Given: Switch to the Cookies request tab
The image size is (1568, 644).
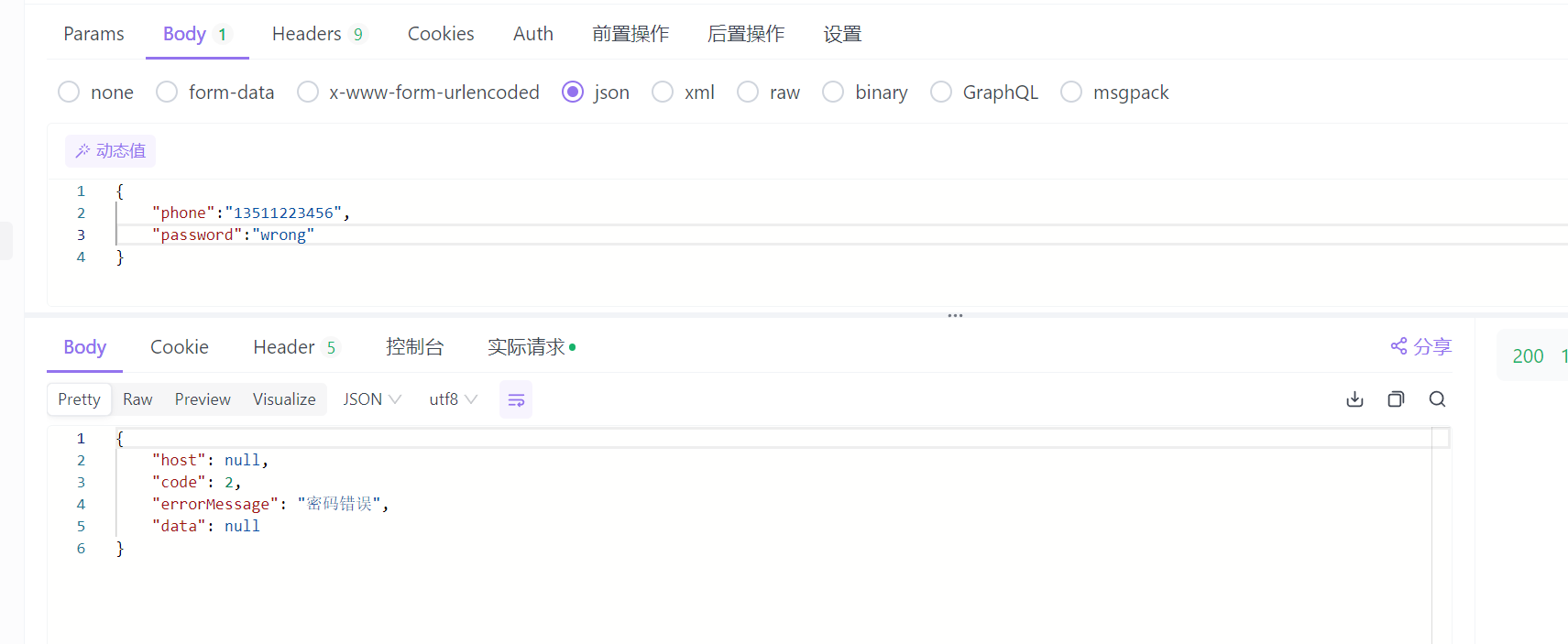Looking at the screenshot, I should 441,34.
